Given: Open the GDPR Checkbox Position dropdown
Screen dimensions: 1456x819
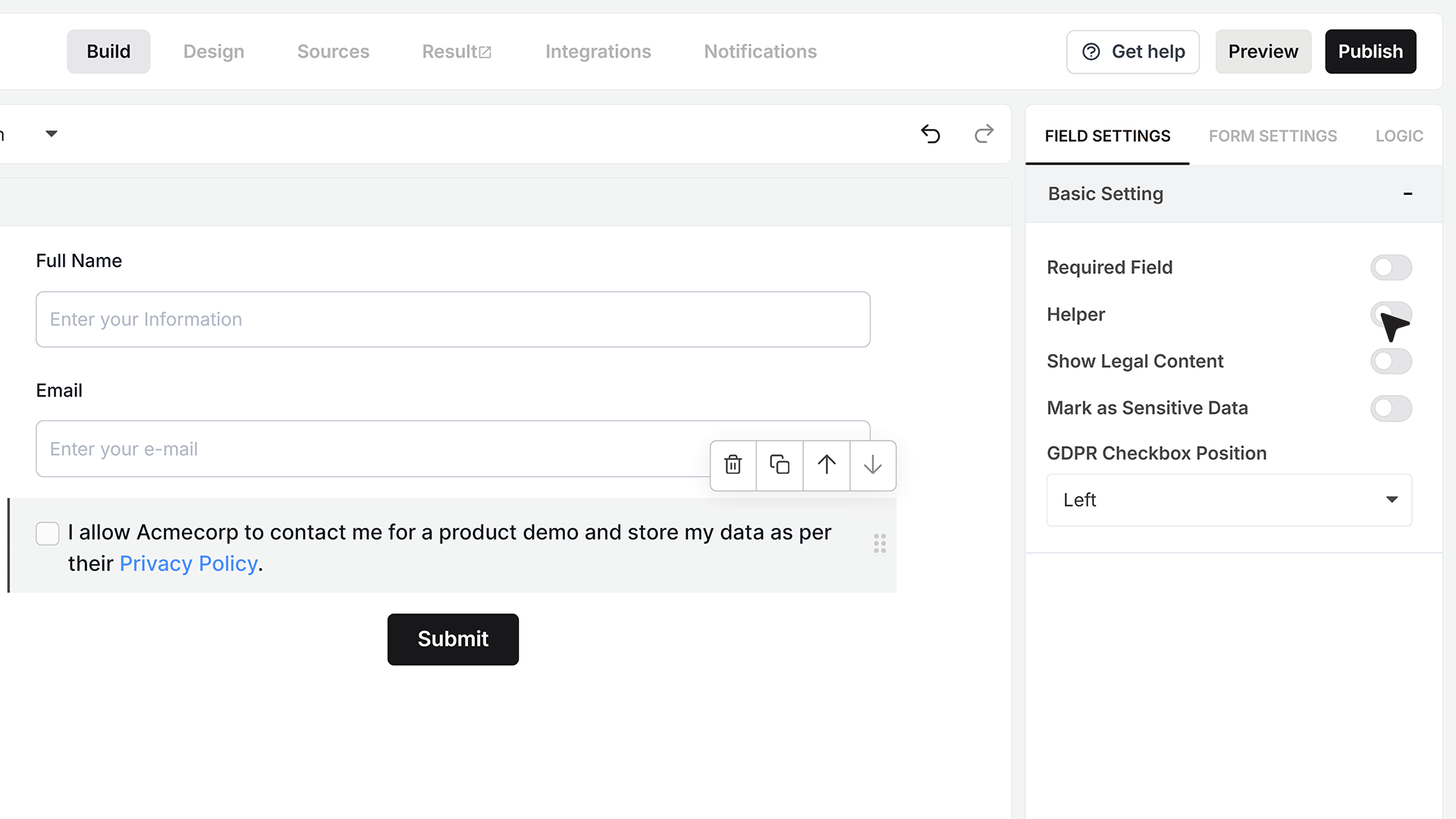Looking at the screenshot, I should coord(1229,500).
